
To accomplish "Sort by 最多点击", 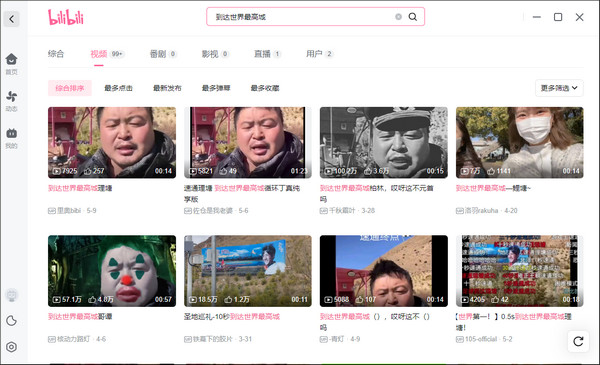I will (118, 88).
